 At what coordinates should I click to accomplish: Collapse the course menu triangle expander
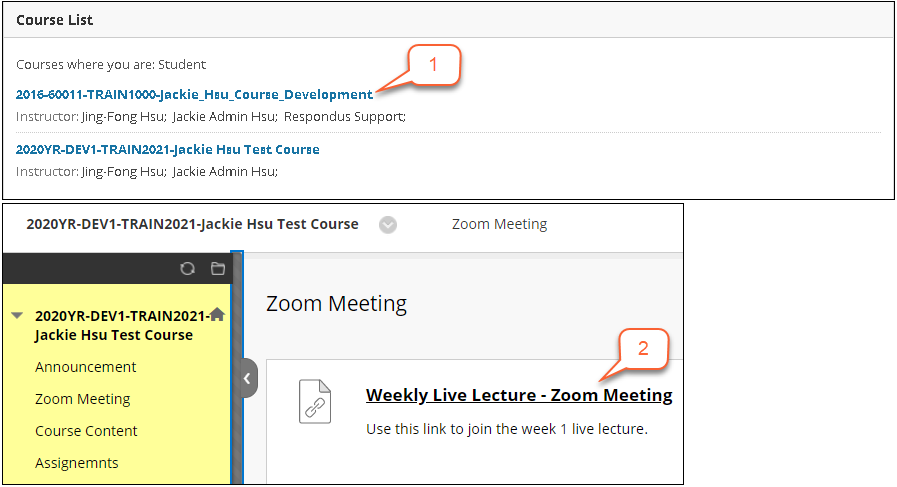pos(17,315)
